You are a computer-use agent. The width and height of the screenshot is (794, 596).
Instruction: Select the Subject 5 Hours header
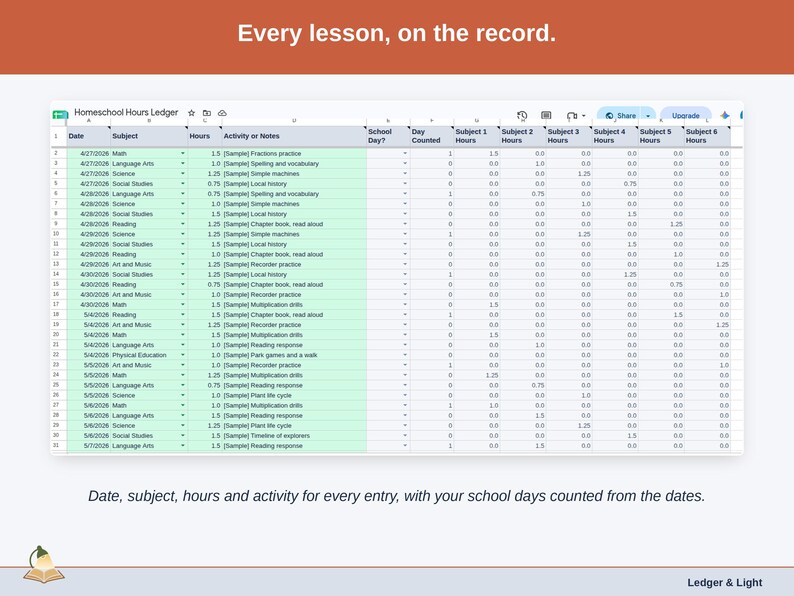click(x=661, y=136)
